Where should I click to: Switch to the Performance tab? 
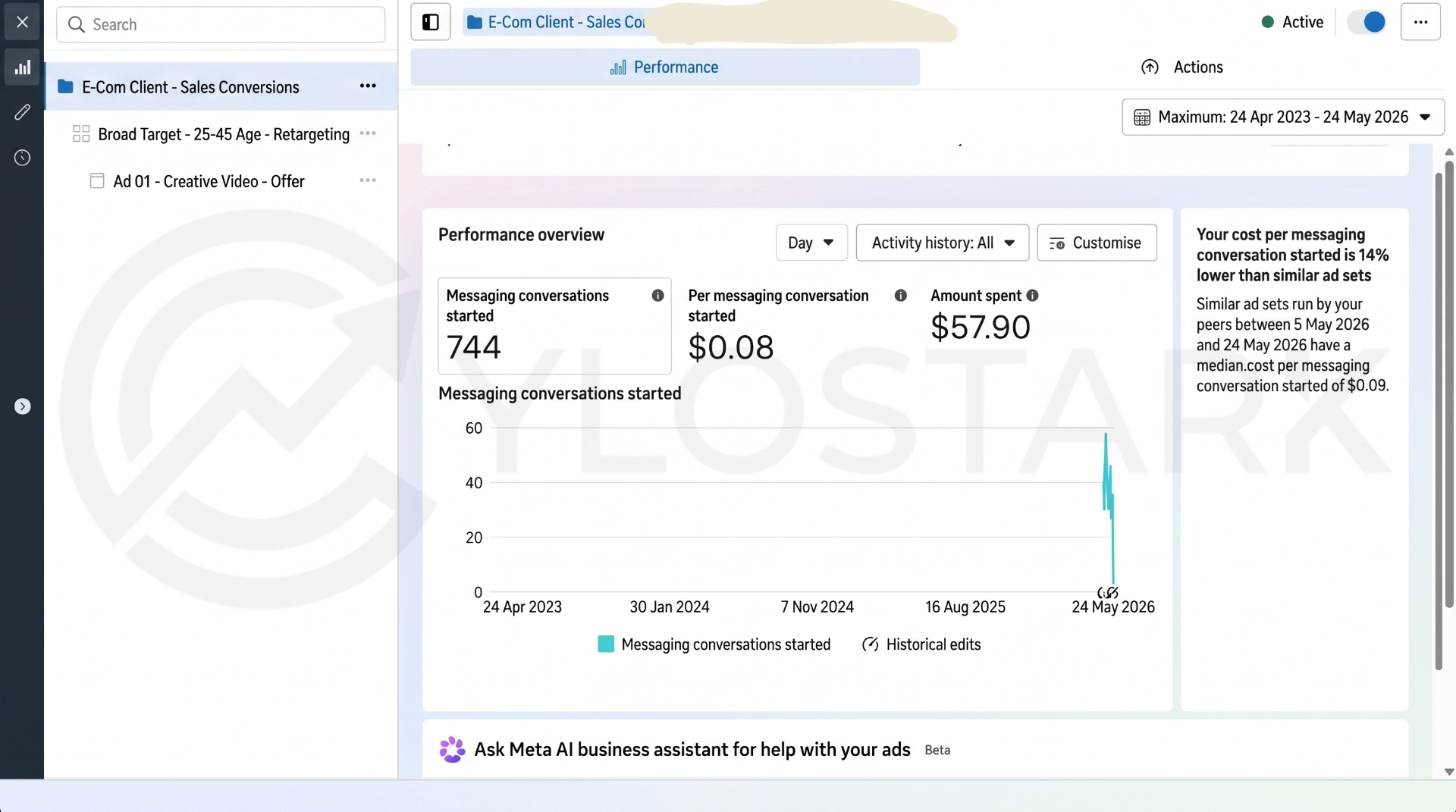pos(665,67)
